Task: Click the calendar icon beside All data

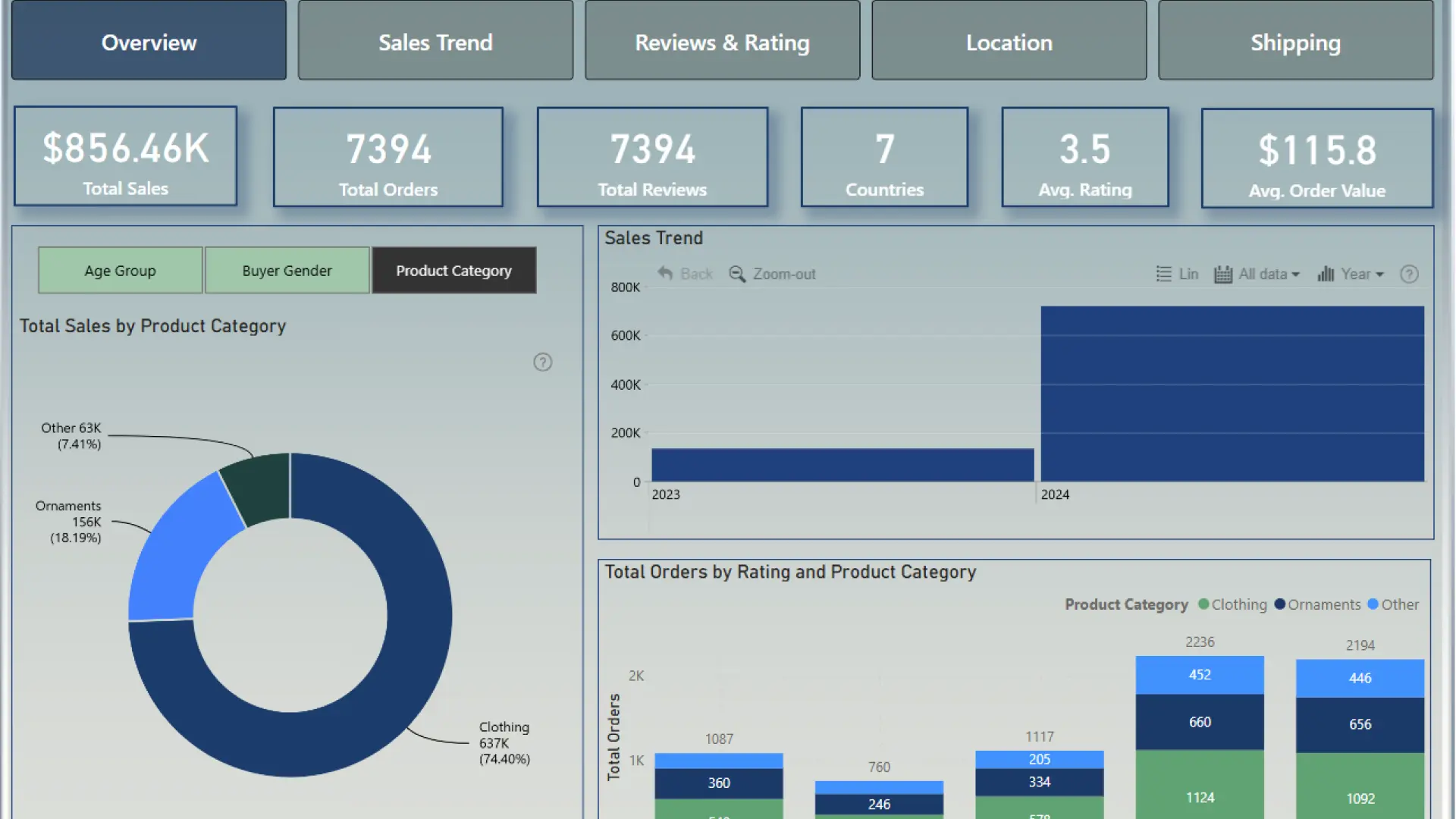Action: coord(1222,274)
